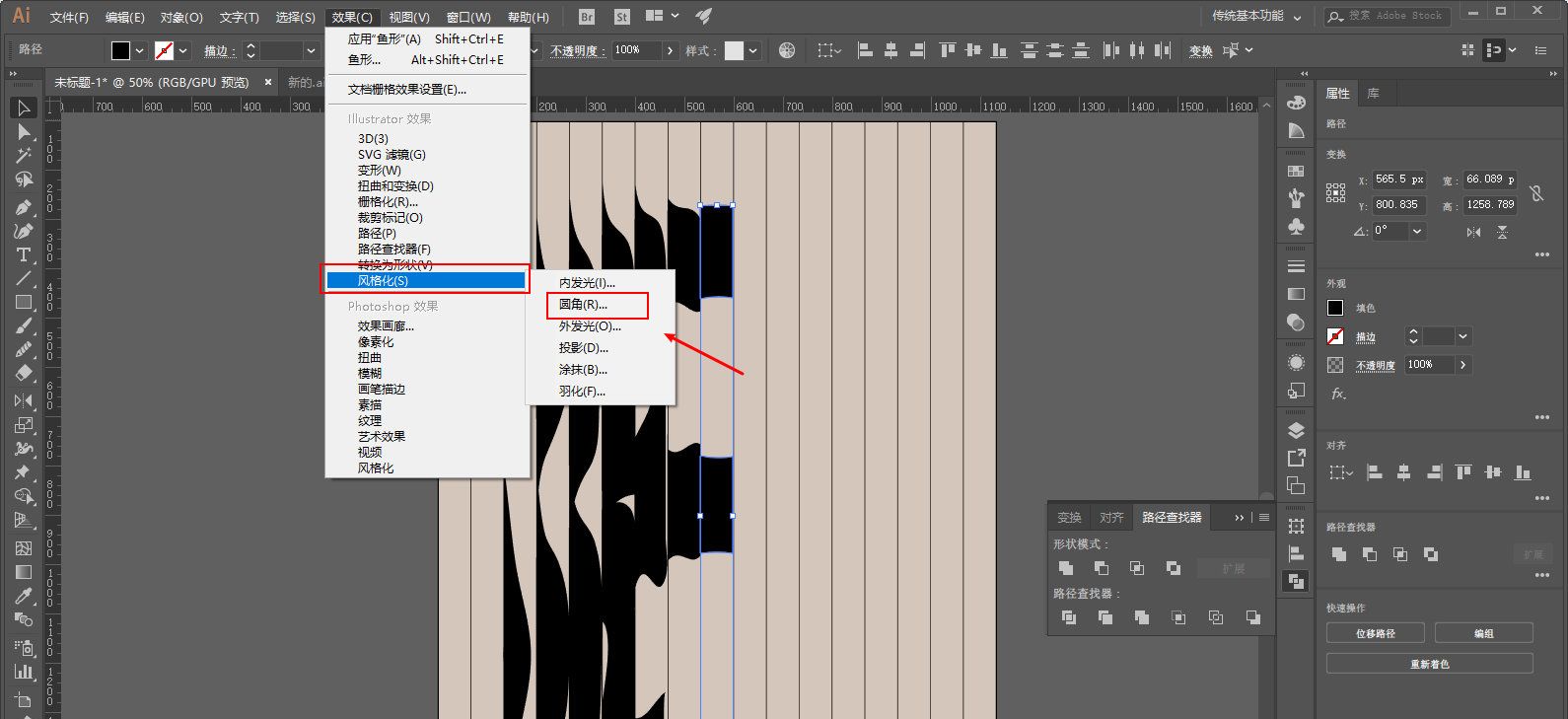
Task: Open the Asset Export panel icon
Action: (x=1296, y=458)
